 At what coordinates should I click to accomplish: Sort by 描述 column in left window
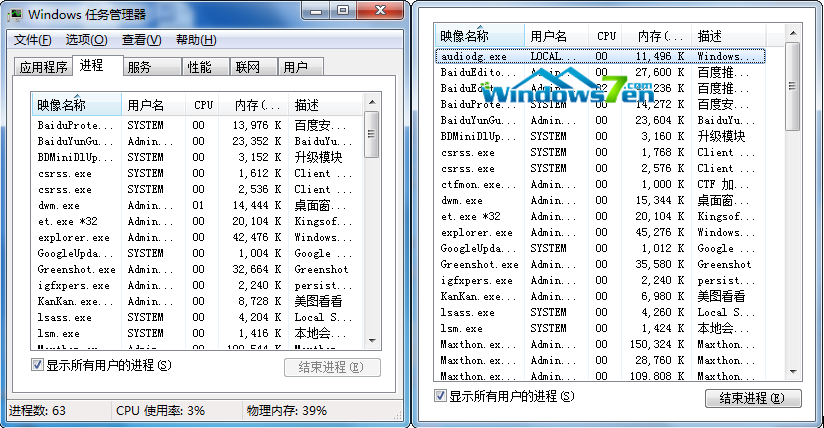point(325,105)
